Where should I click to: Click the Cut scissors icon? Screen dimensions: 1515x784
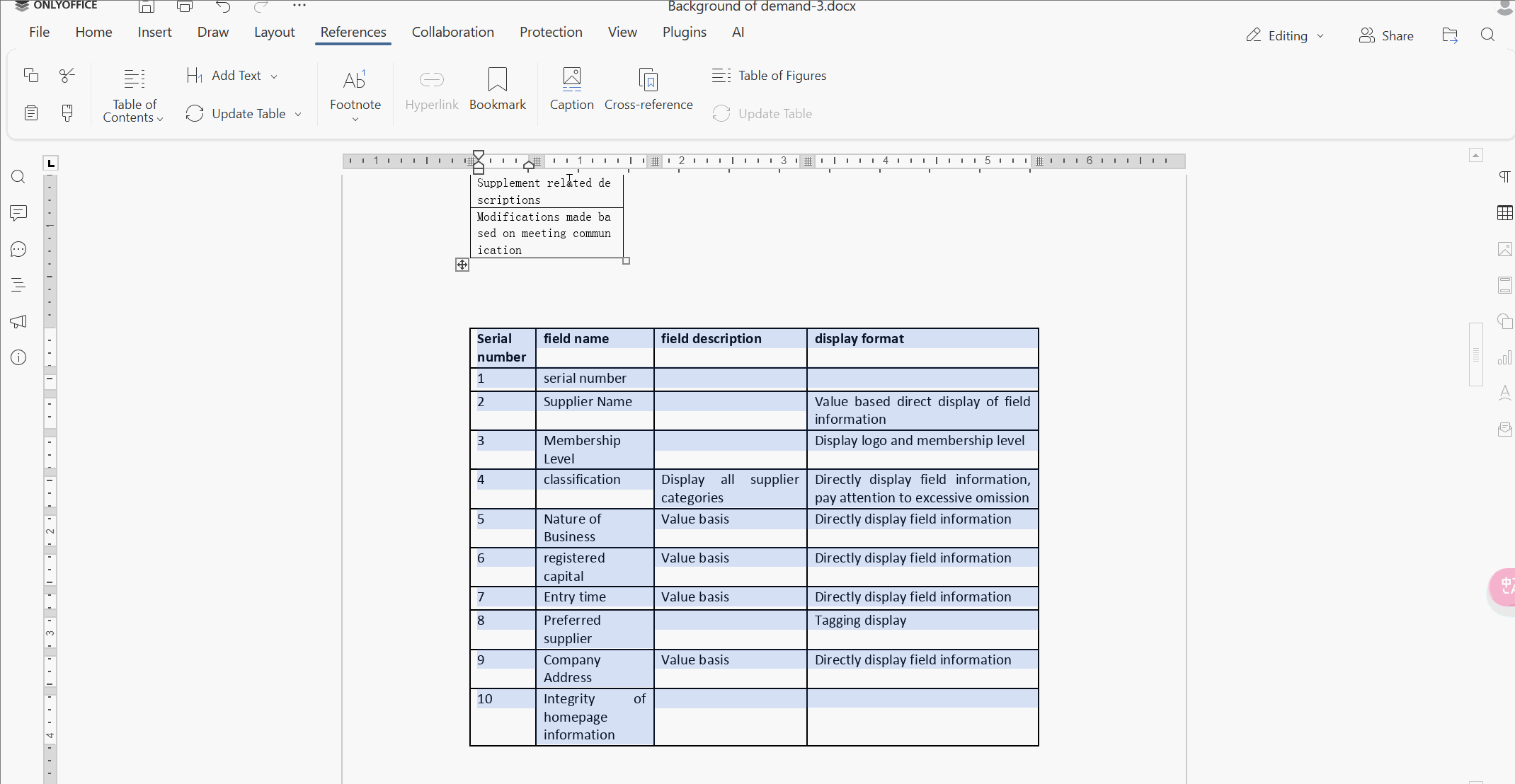pos(67,75)
